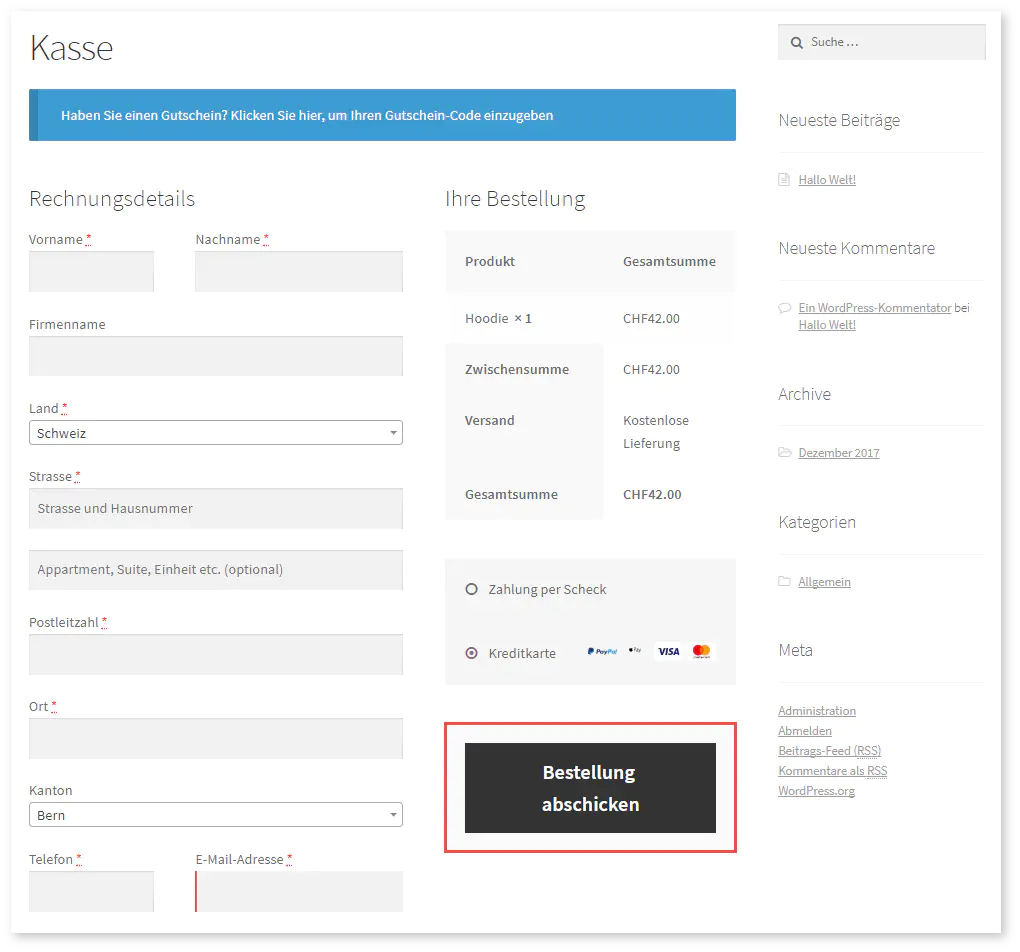
Task: Click the Apple Pay logo
Action: [635, 651]
